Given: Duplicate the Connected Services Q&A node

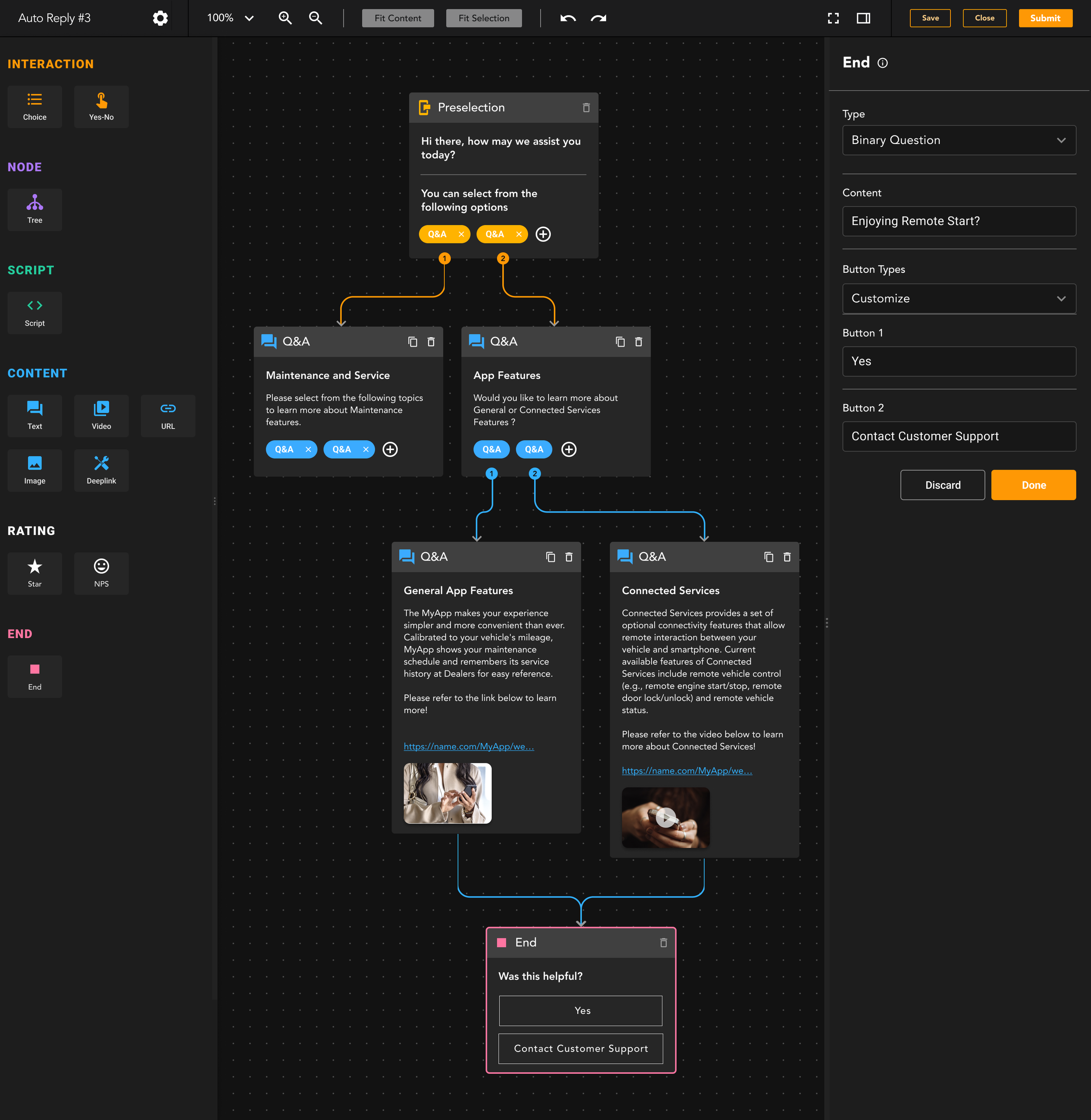Looking at the screenshot, I should coord(769,557).
